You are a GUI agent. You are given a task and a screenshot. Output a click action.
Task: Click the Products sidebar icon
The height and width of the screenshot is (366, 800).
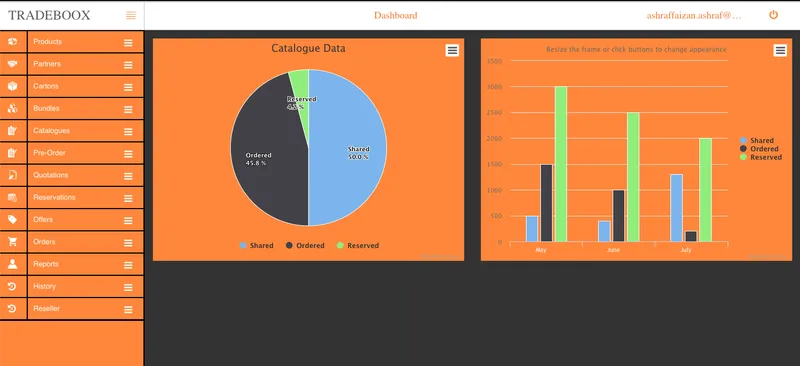click(x=13, y=42)
